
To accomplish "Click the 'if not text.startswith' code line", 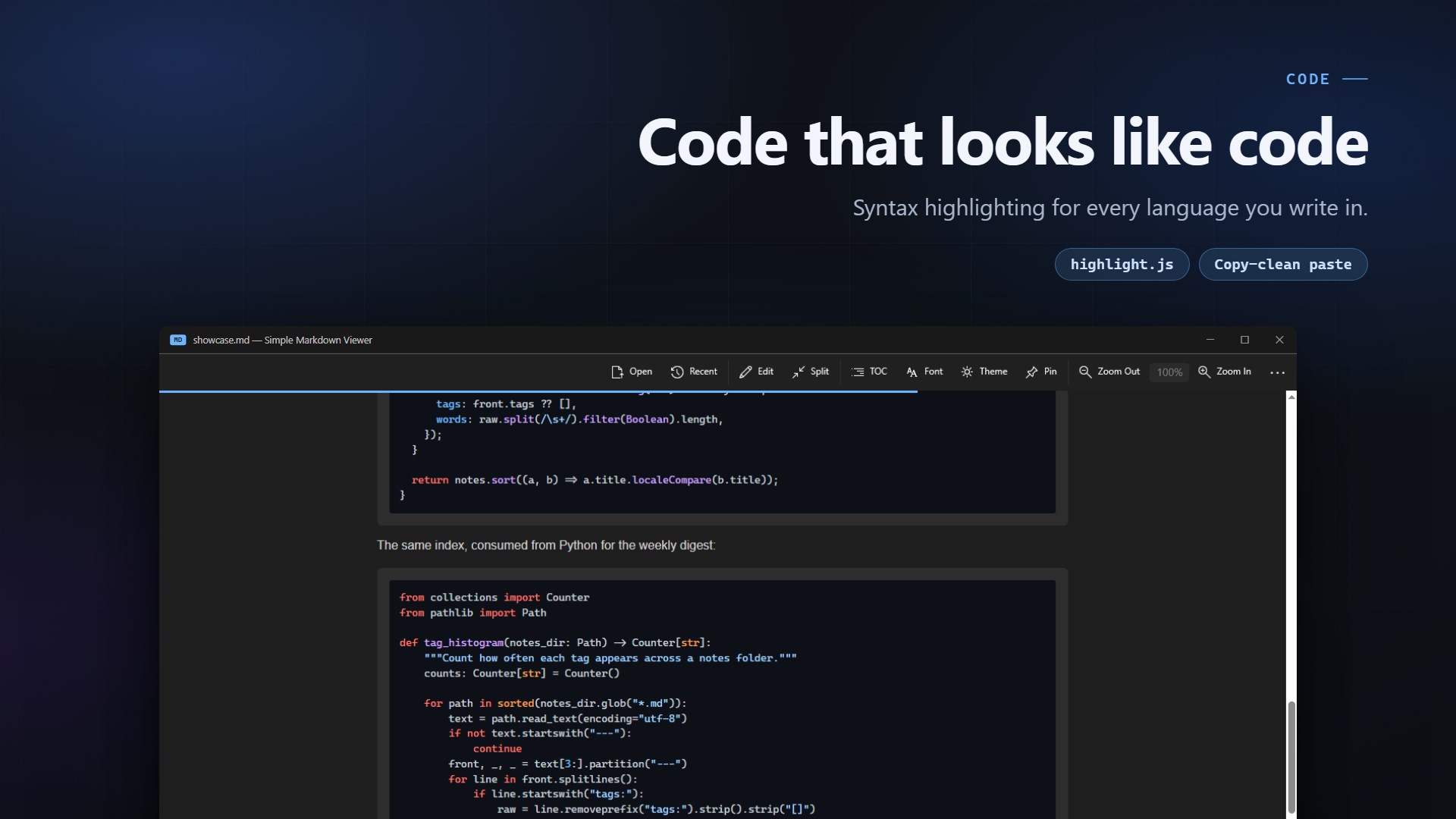I will (x=540, y=733).
